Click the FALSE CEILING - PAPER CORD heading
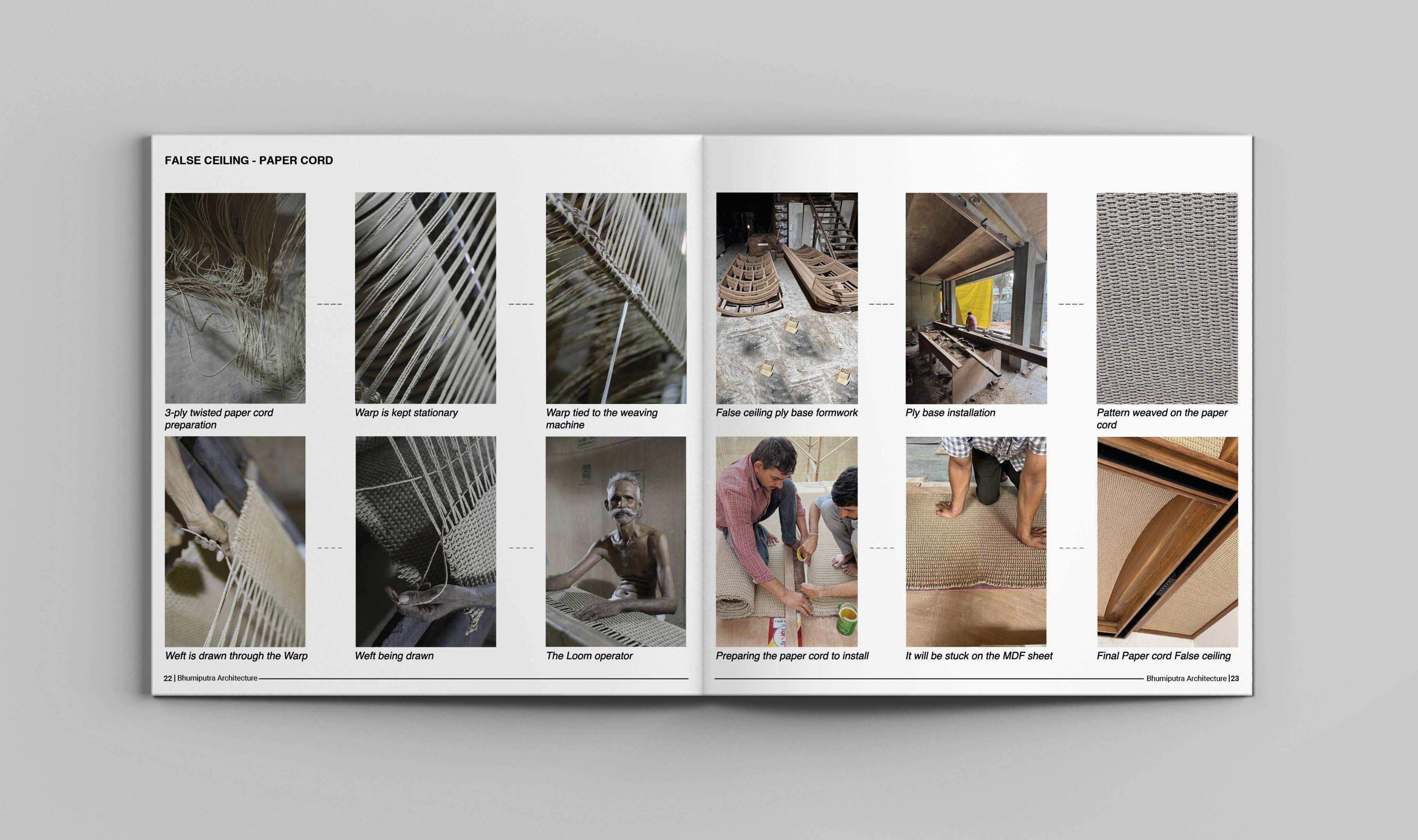This screenshot has height=840, width=1418. 248,160
